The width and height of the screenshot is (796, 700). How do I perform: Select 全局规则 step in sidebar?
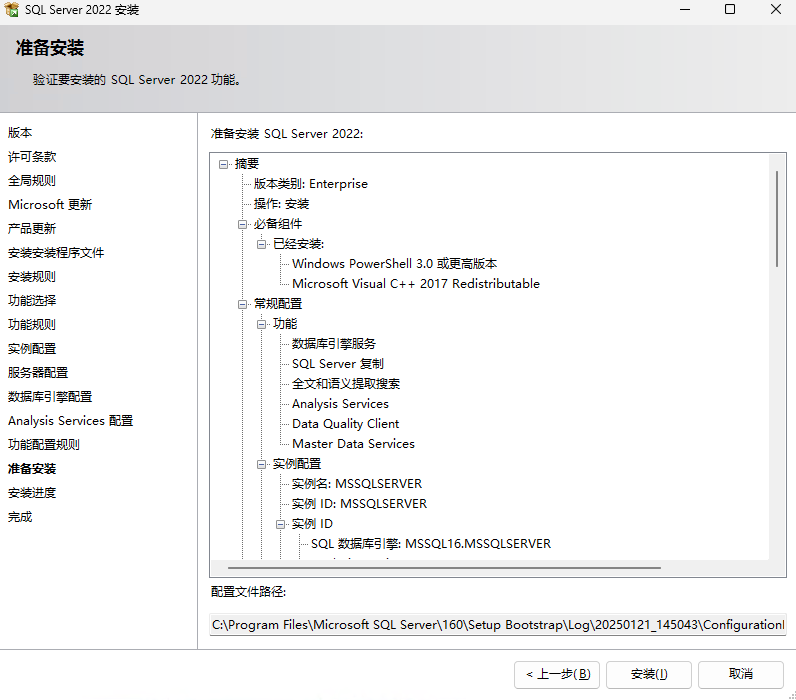(x=32, y=180)
